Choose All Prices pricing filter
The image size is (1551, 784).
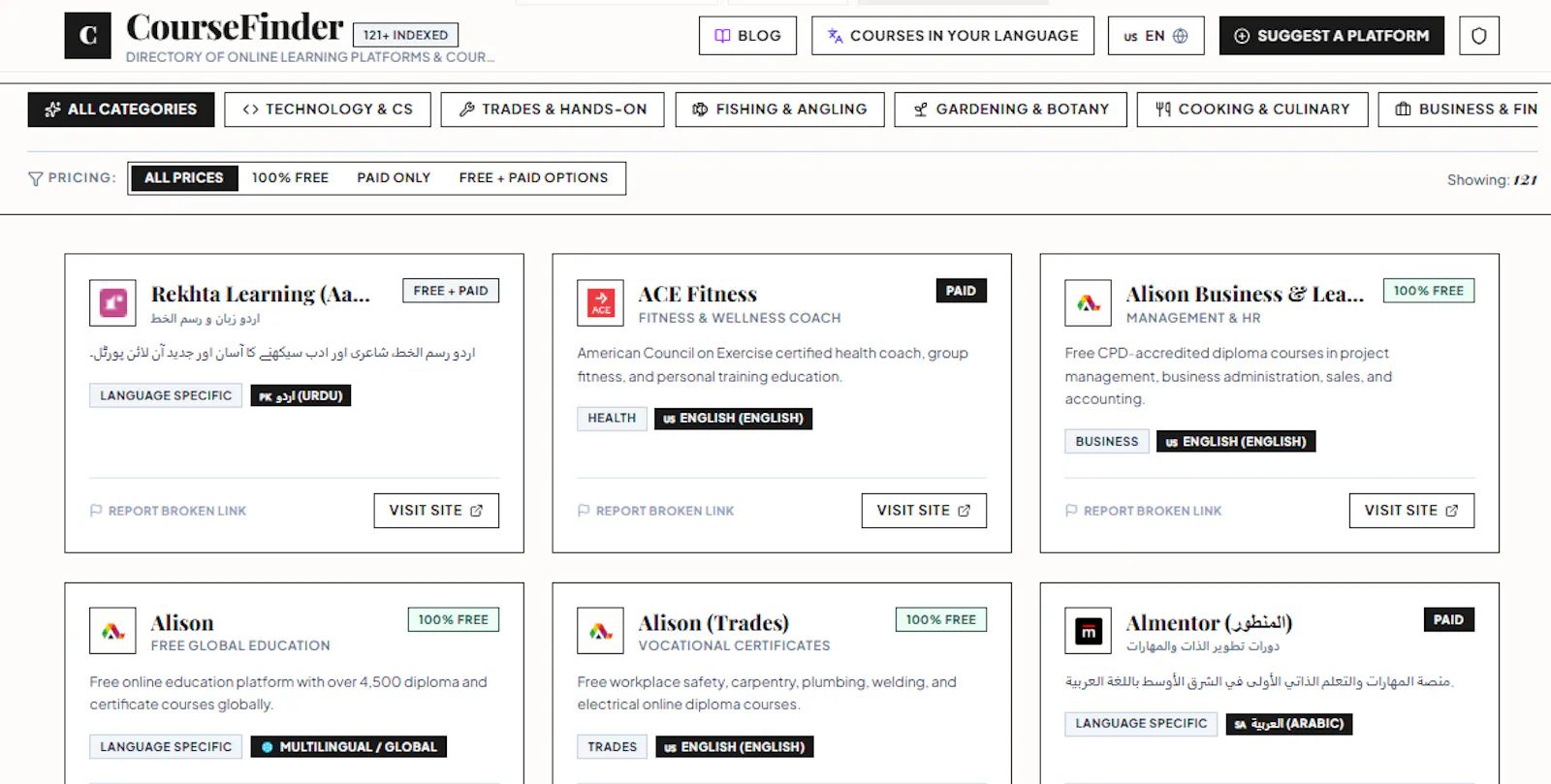point(184,178)
